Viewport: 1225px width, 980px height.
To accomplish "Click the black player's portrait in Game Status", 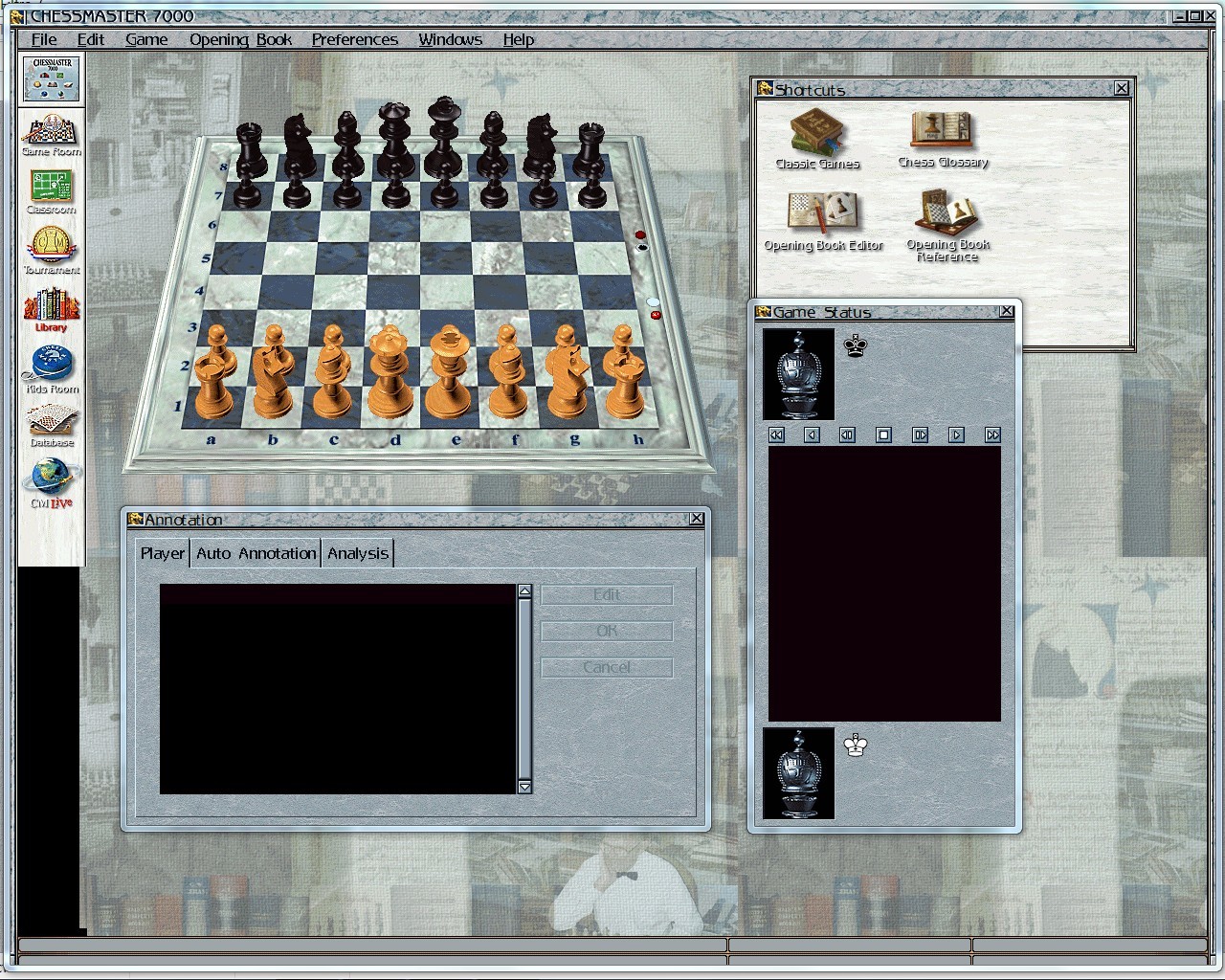I will (x=798, y=374).
